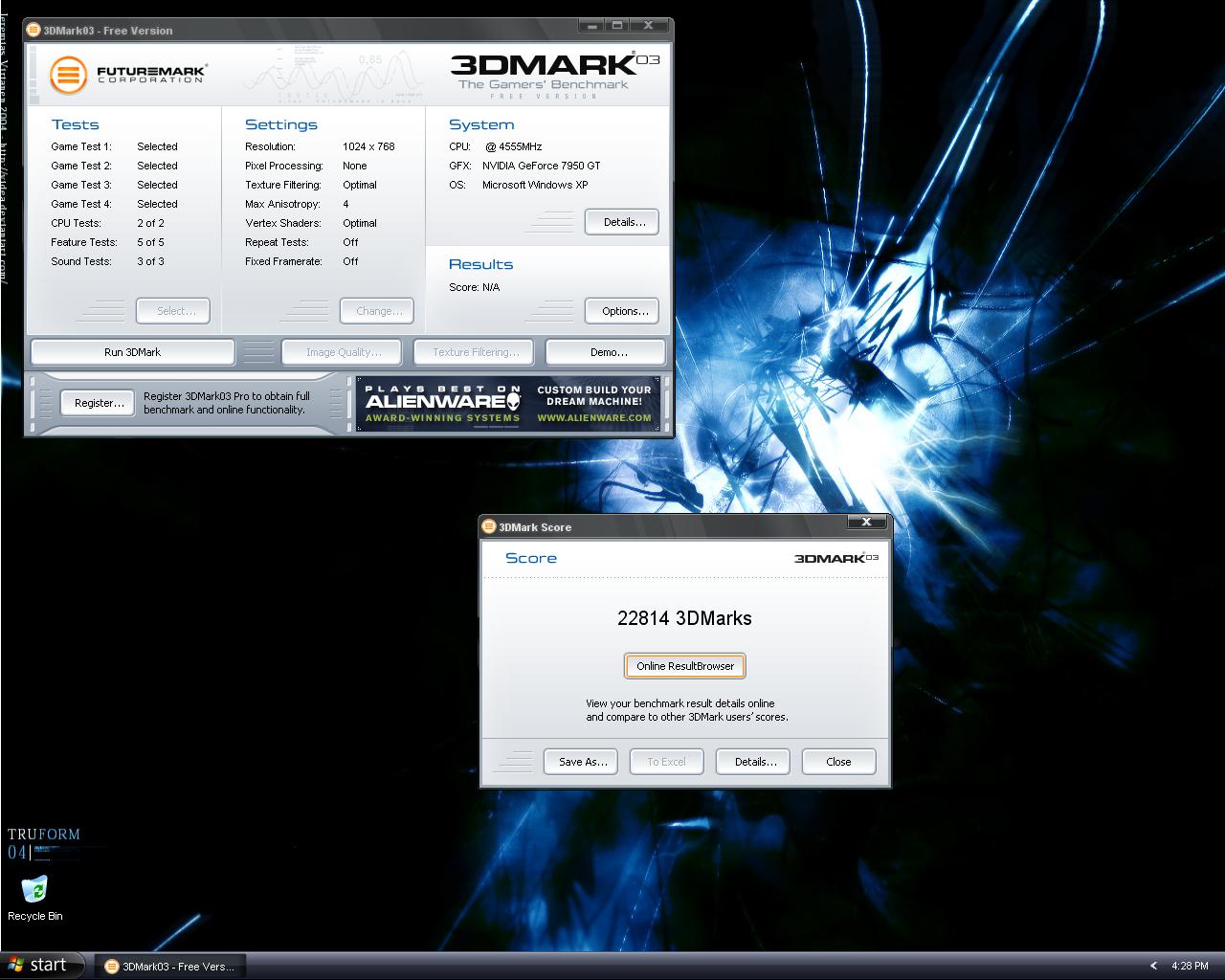Click the taskbar clock showing 4:28 PM
This screenshot has width=1225, height=980.
(x=1190, y=966)
